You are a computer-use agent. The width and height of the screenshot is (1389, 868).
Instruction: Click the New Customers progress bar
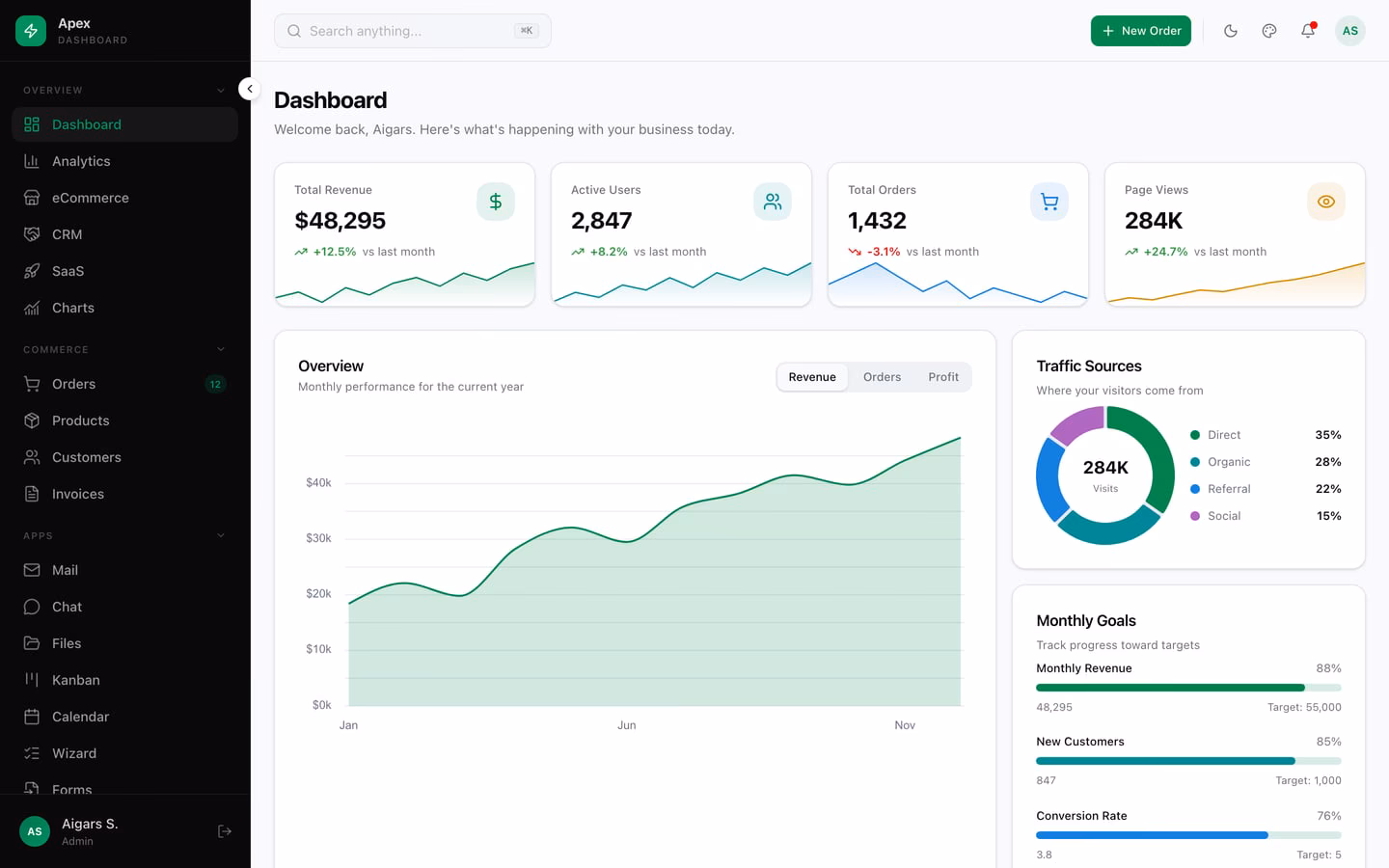click(x=1188, y=761)
